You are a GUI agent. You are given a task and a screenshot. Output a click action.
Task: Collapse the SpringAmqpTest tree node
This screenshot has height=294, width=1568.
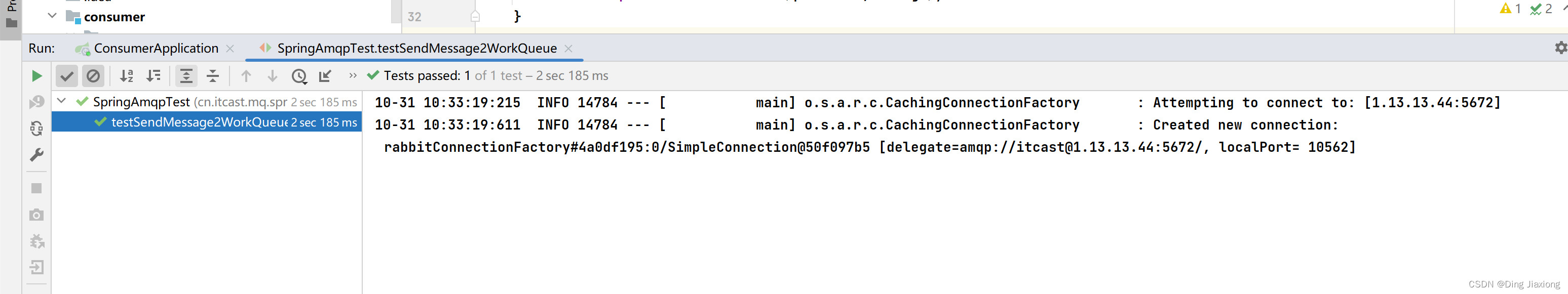(61, 101)
